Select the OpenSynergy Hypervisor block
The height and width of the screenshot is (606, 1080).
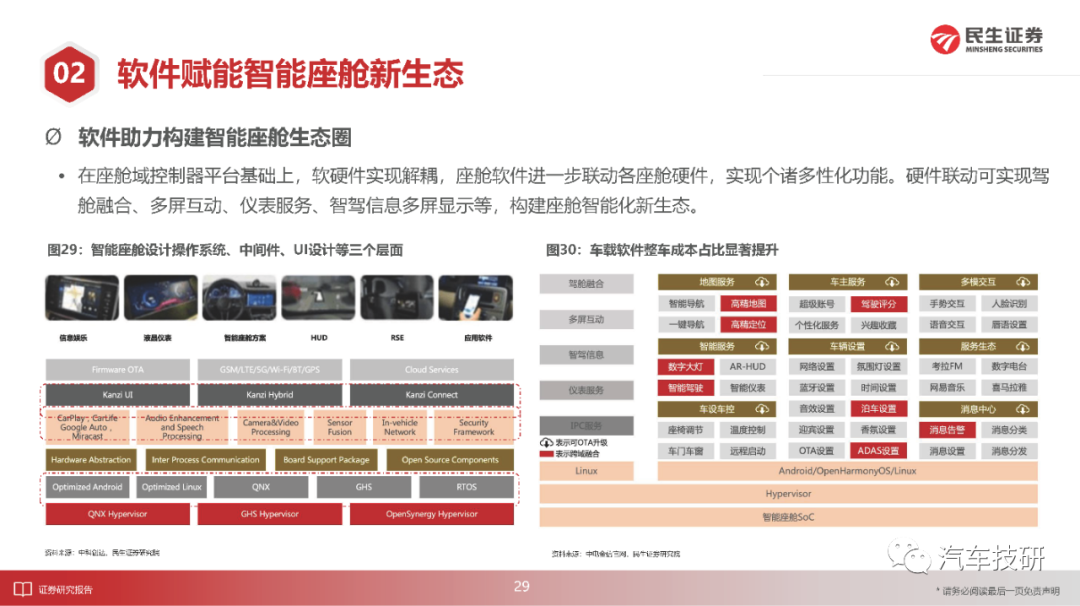(x=432, y=514)
